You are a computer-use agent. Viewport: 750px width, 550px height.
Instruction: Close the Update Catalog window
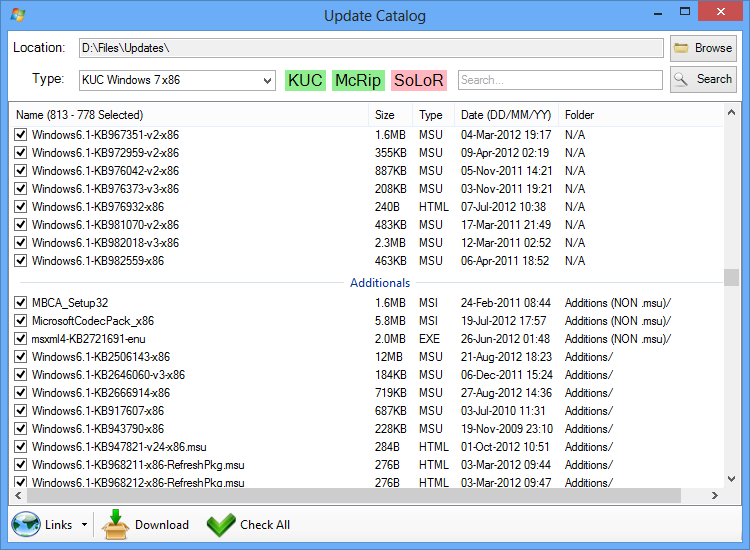click(x=720, y=11)
